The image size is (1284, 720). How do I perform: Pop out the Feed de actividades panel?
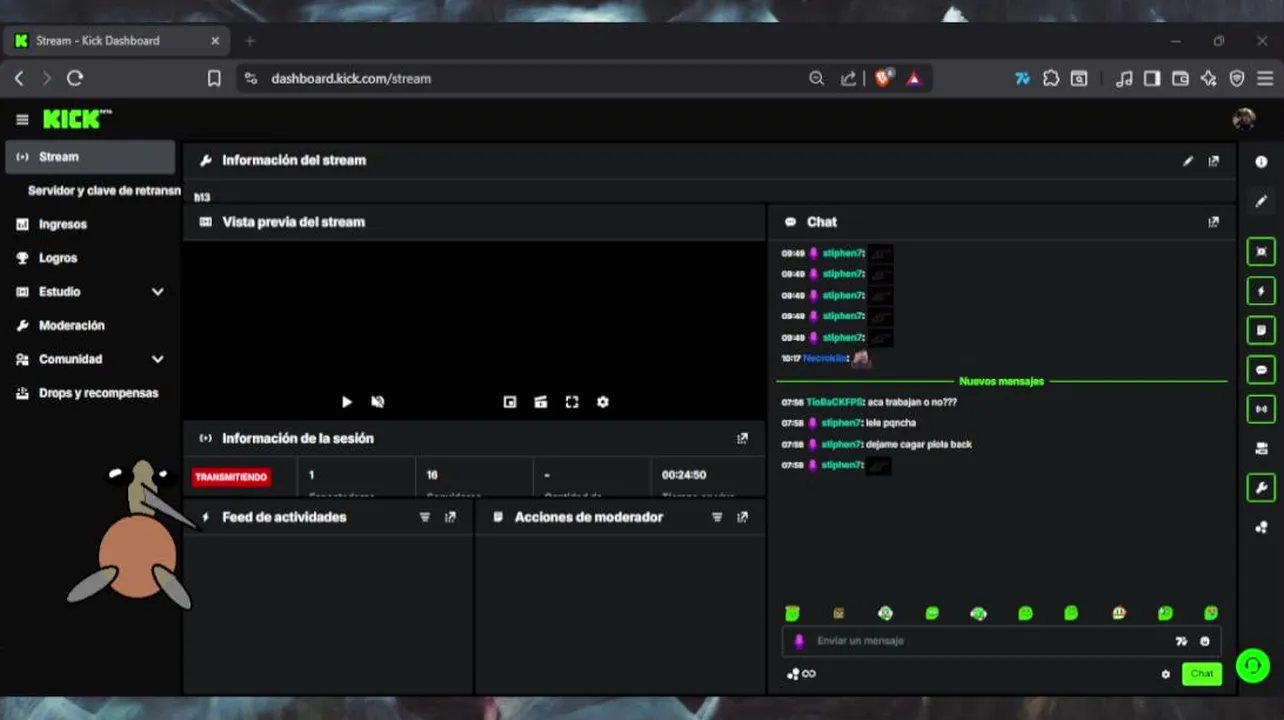point(450,517)
